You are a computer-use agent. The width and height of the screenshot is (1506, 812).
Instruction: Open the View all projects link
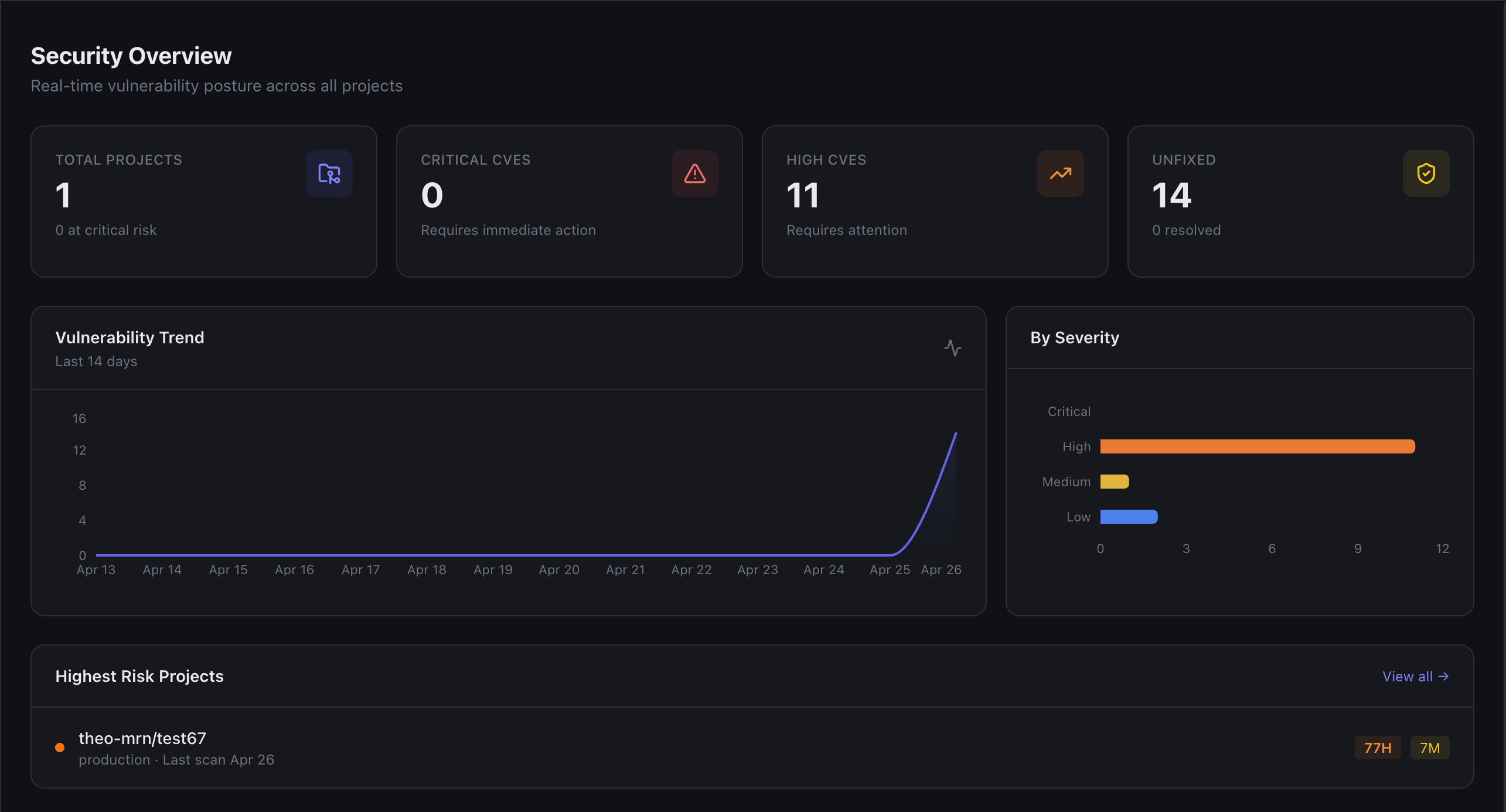(1408, 676)
